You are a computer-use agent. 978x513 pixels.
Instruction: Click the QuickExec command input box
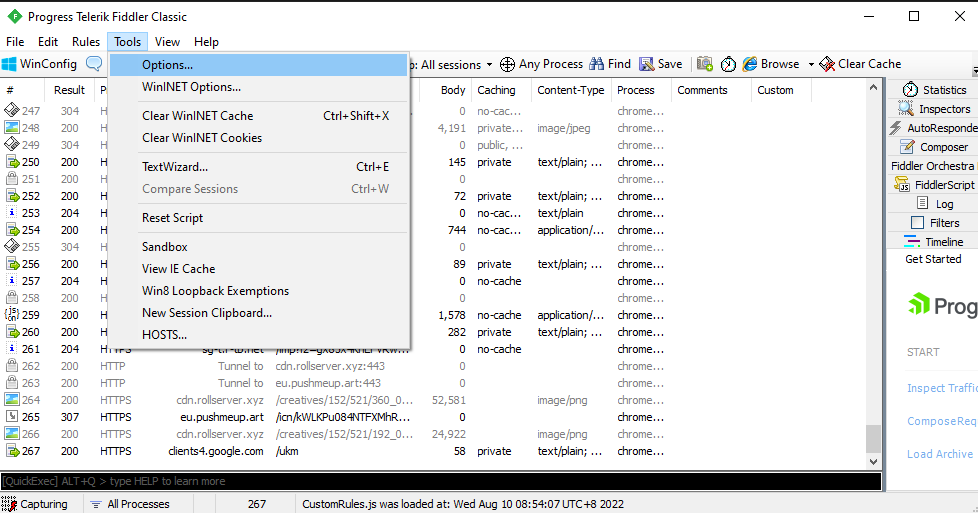440,481
